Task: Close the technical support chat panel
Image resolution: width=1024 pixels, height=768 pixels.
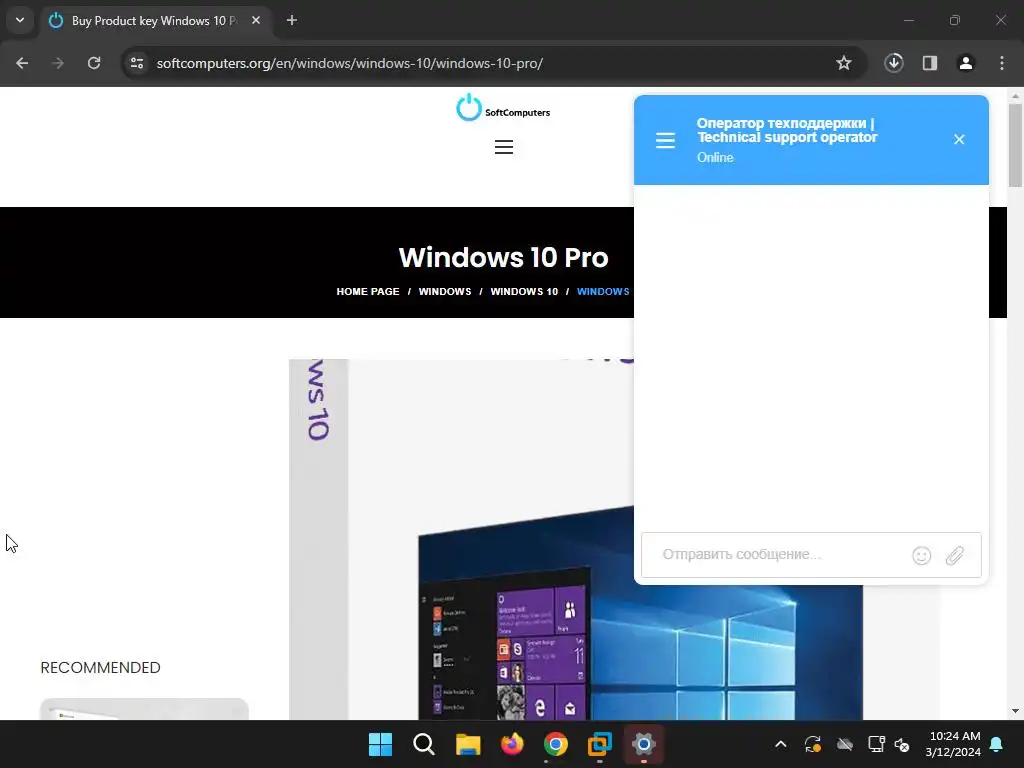Action: 959,139
